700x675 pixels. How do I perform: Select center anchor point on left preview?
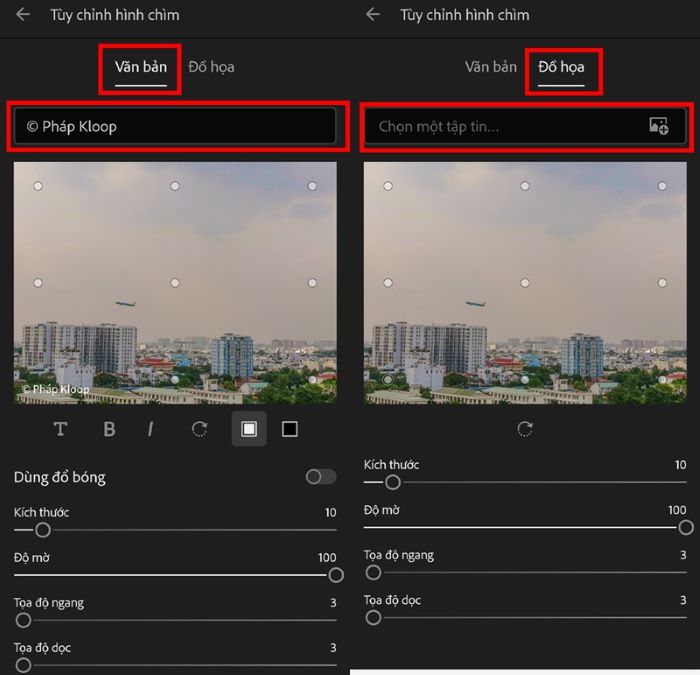pos(175,283)
